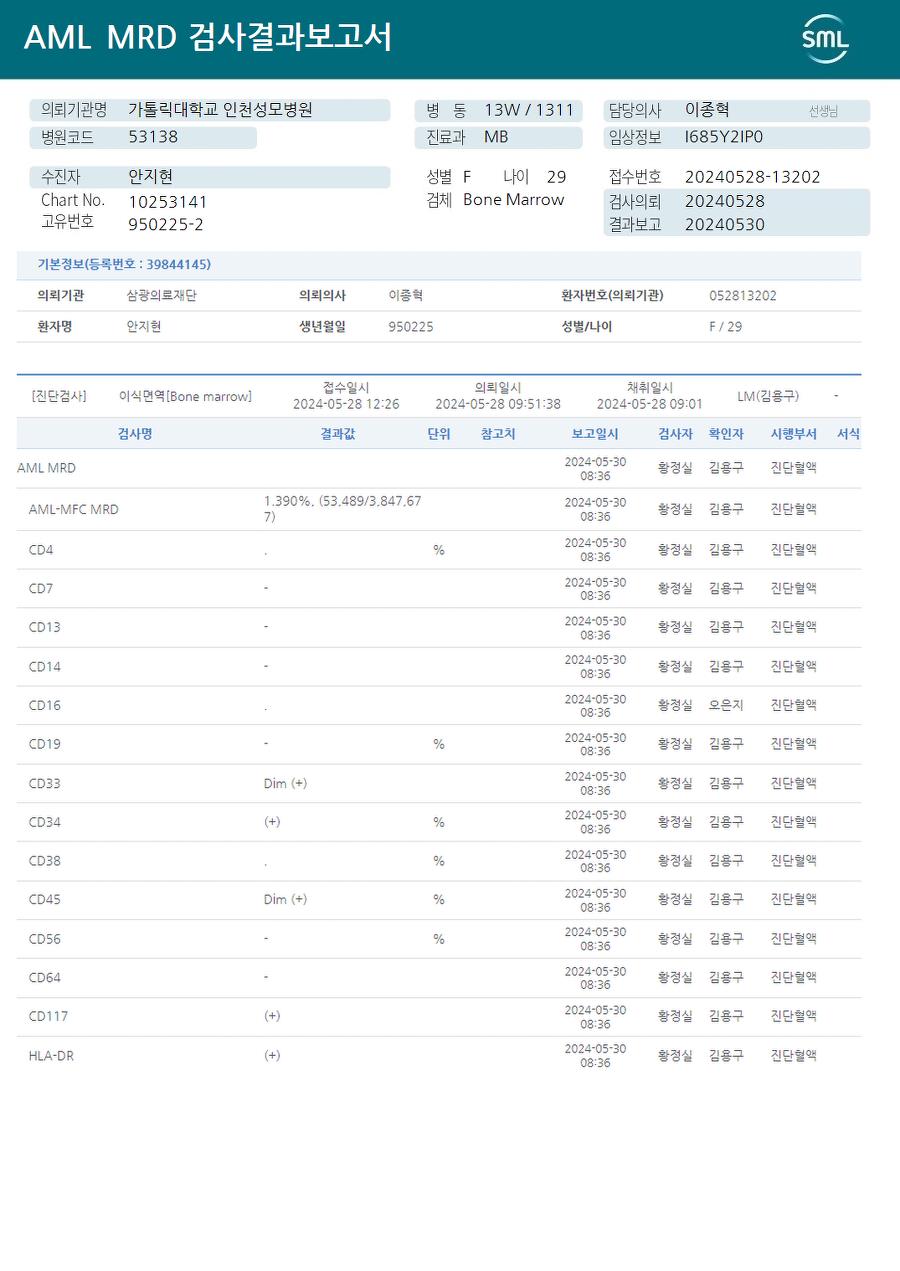The width and height of the screenshot is (900, 1271).
Task: Select the AML-MFC MRD result 1.390% value
Action: (343, 509)
